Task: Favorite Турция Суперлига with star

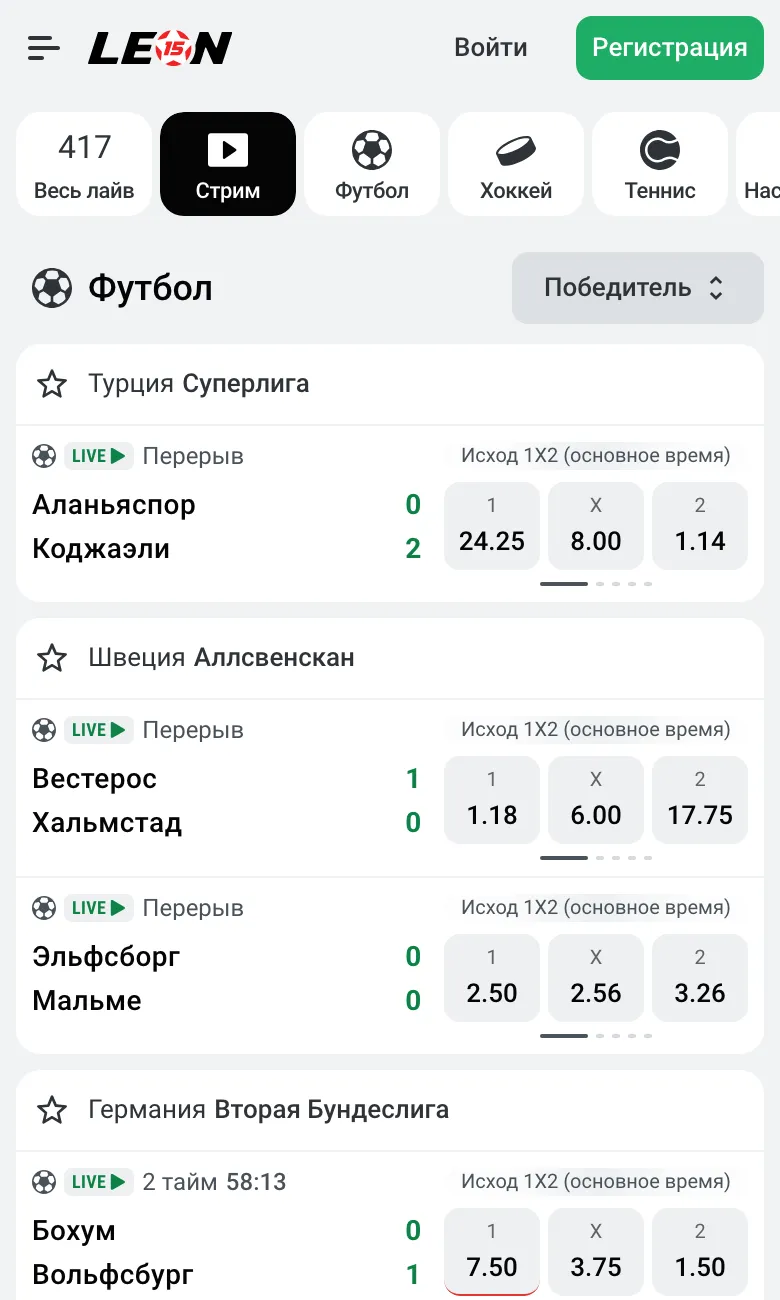Action: [x=51, y=384]
